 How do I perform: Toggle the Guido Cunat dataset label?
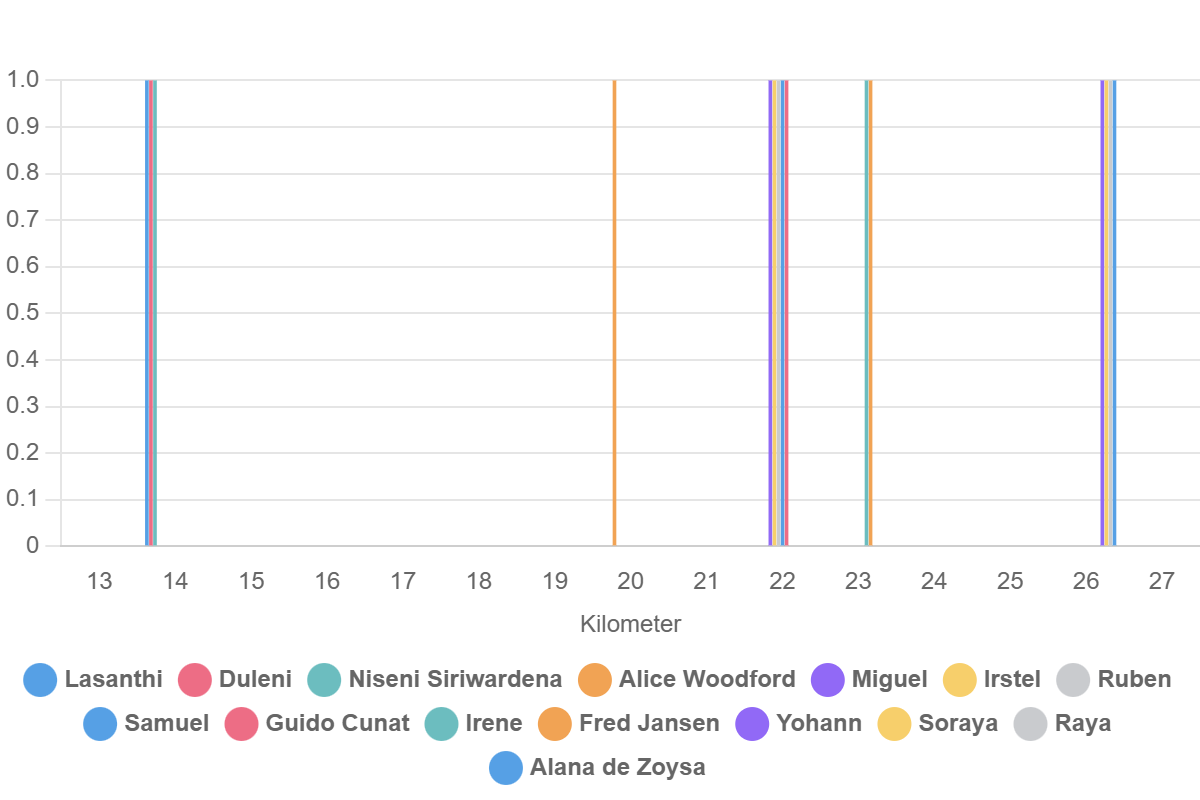[337, 723]
